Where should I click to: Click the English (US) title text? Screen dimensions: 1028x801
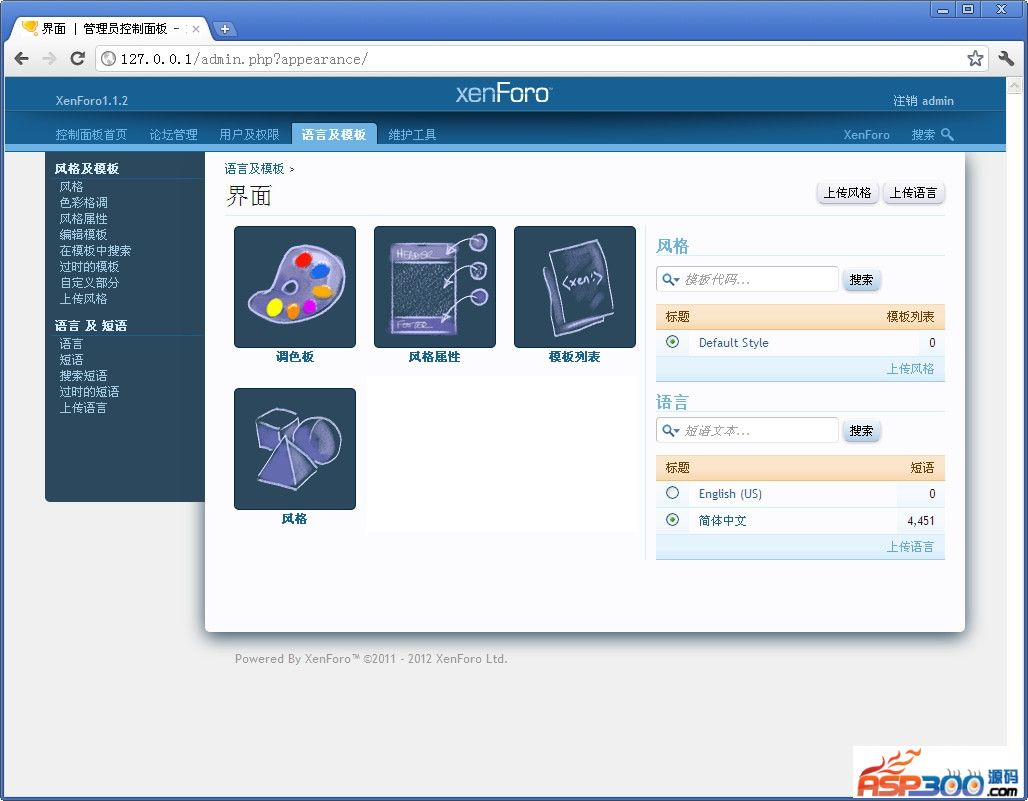[730, 494]
